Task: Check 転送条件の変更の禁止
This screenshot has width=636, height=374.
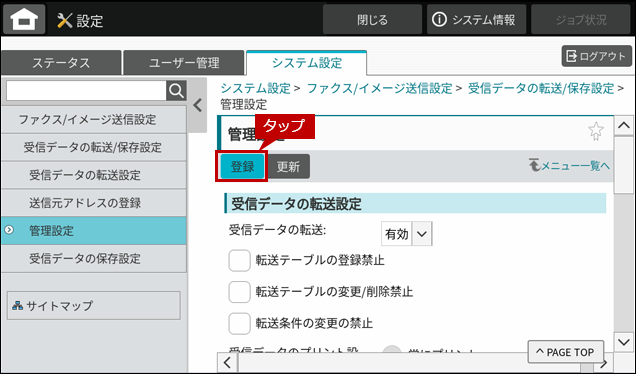Action: 239,324
